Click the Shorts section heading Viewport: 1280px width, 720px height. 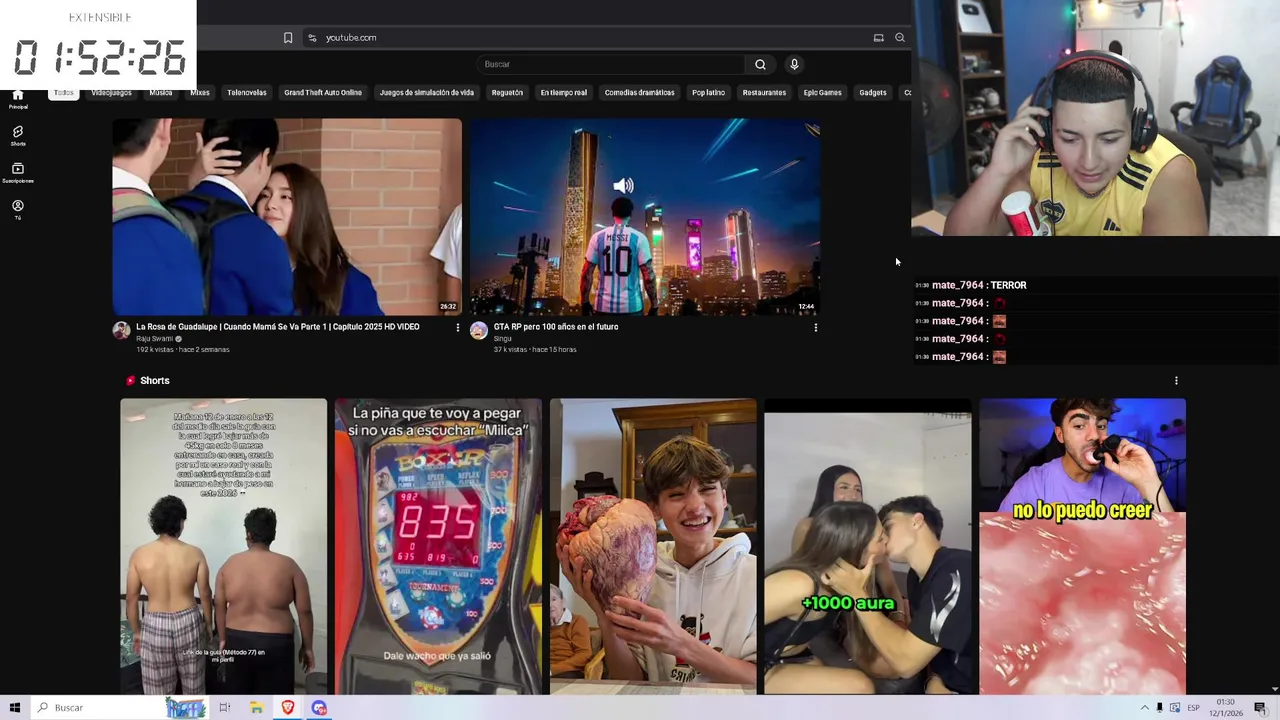pos(154,381)
